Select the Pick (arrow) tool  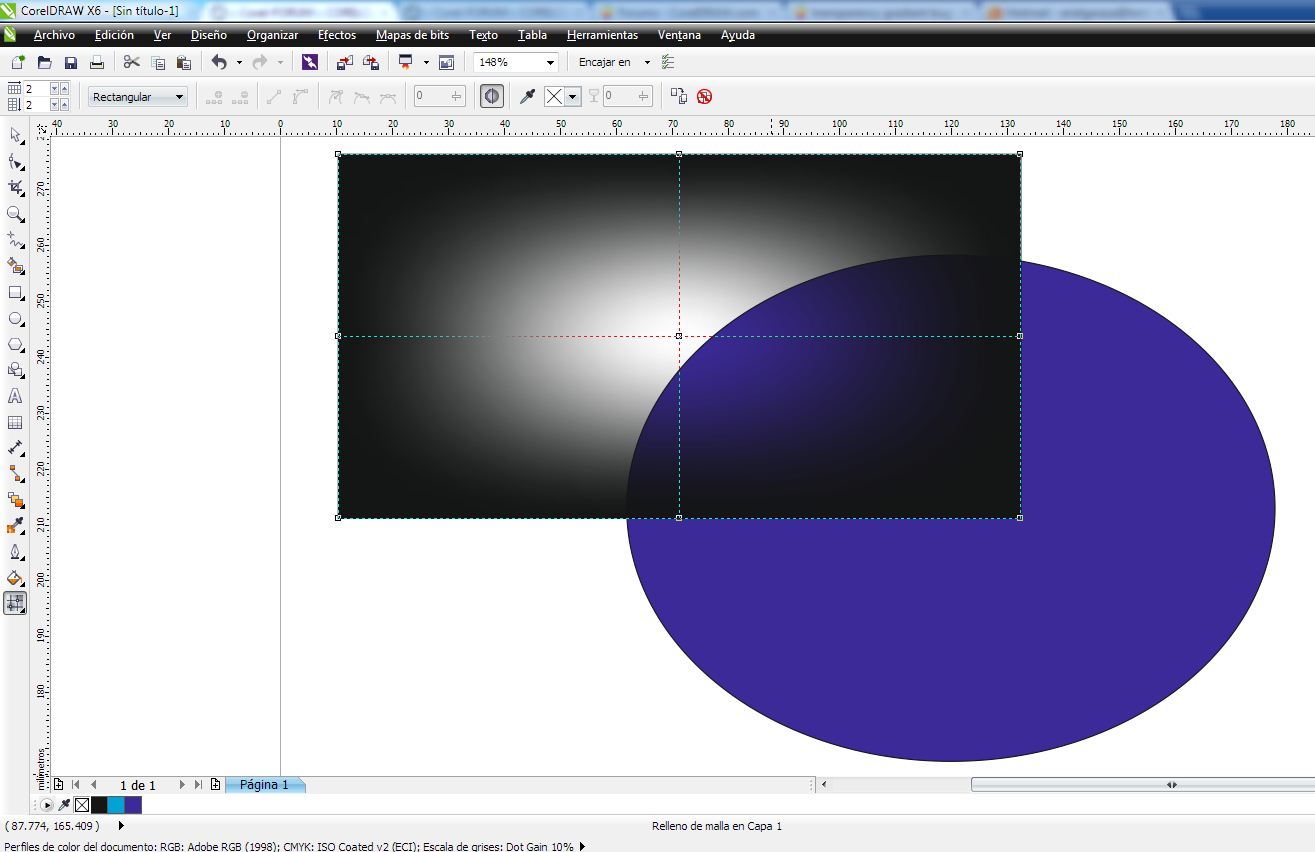(x=15, y=135)
